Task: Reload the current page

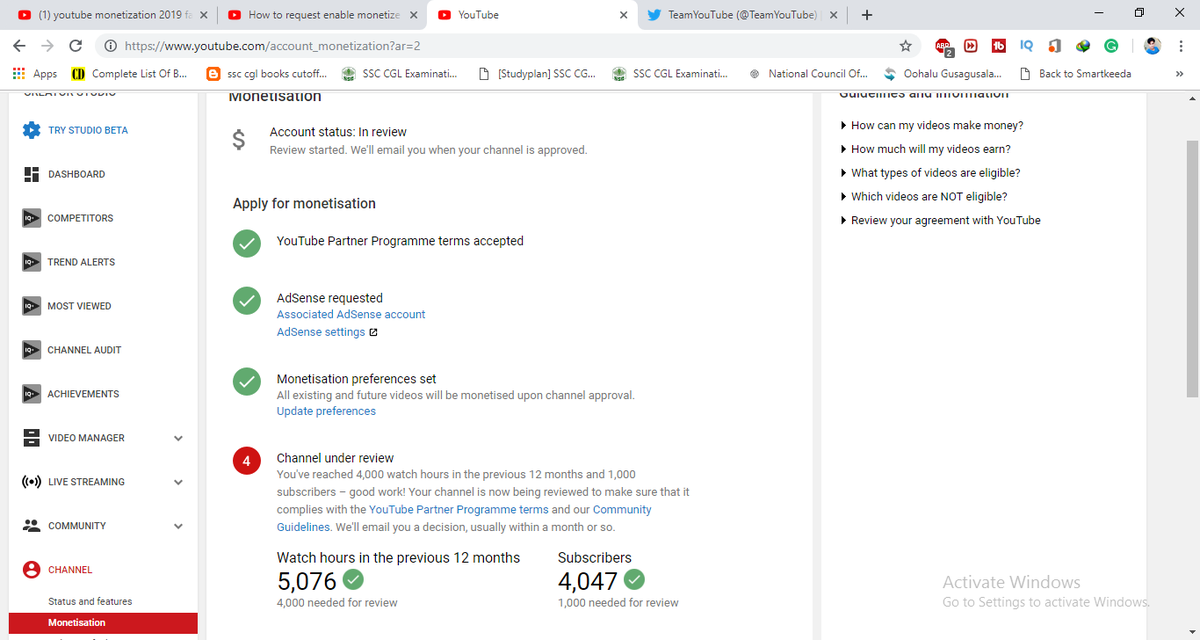Action: tap(76, 46)
